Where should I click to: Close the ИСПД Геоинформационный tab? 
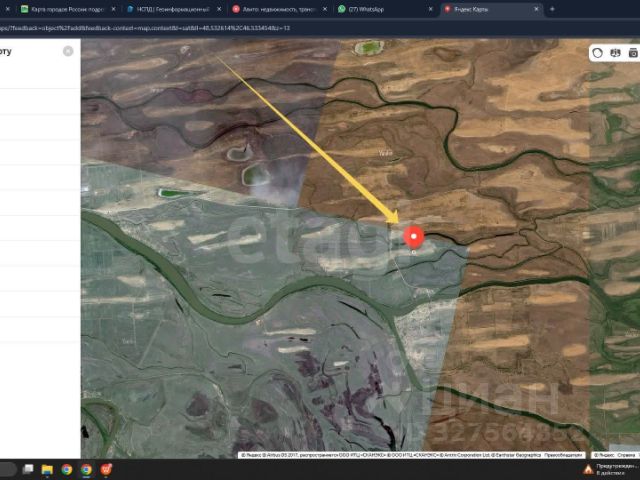coord(219,9)
